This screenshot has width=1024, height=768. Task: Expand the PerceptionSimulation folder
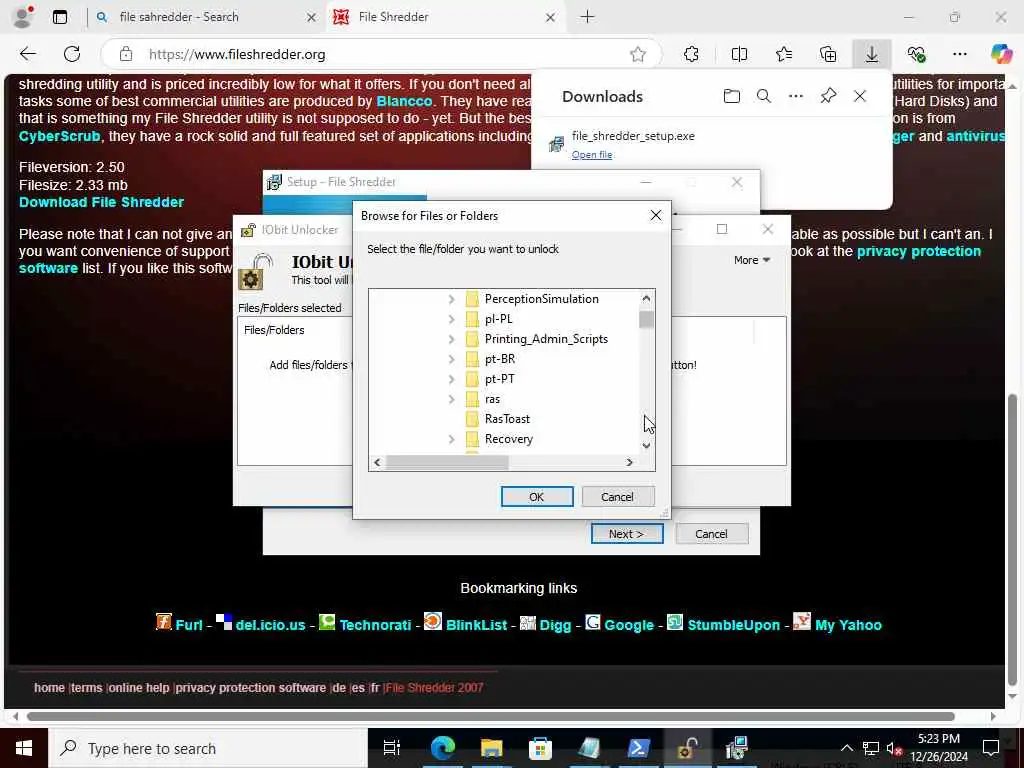(451, 299)
